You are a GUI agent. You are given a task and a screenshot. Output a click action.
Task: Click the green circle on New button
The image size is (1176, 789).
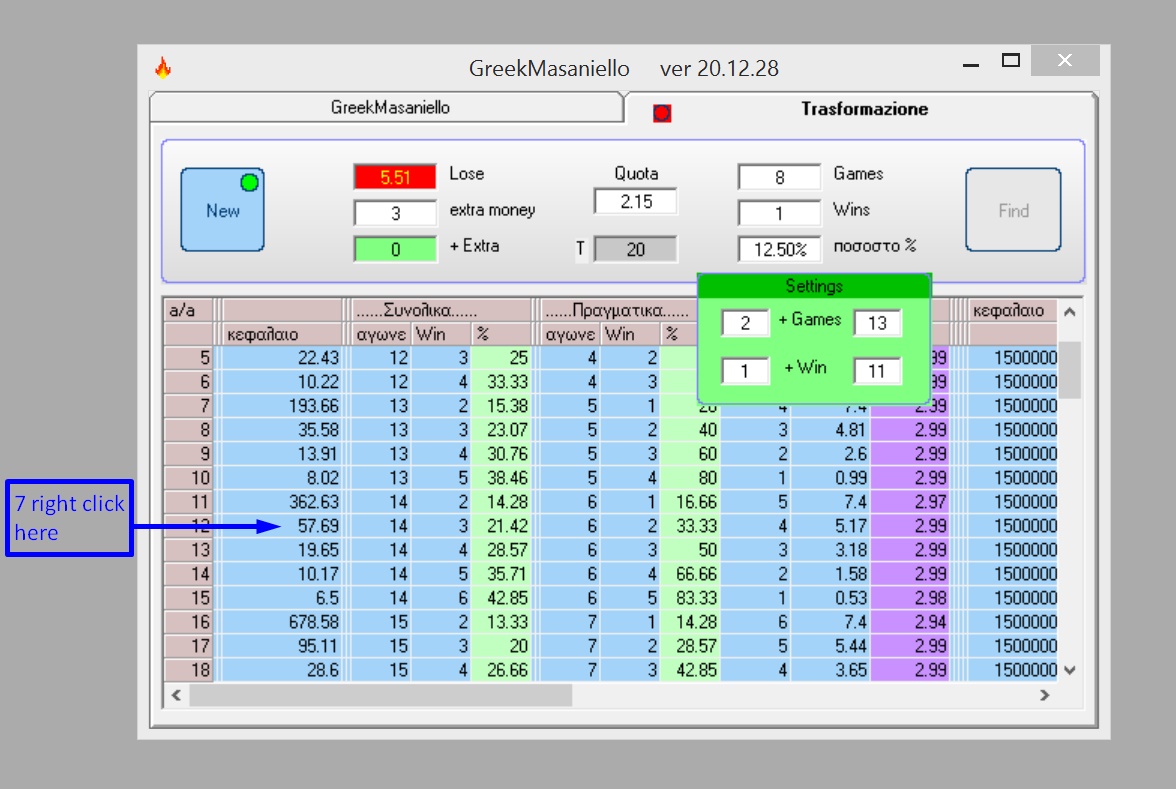click(250, 182)
